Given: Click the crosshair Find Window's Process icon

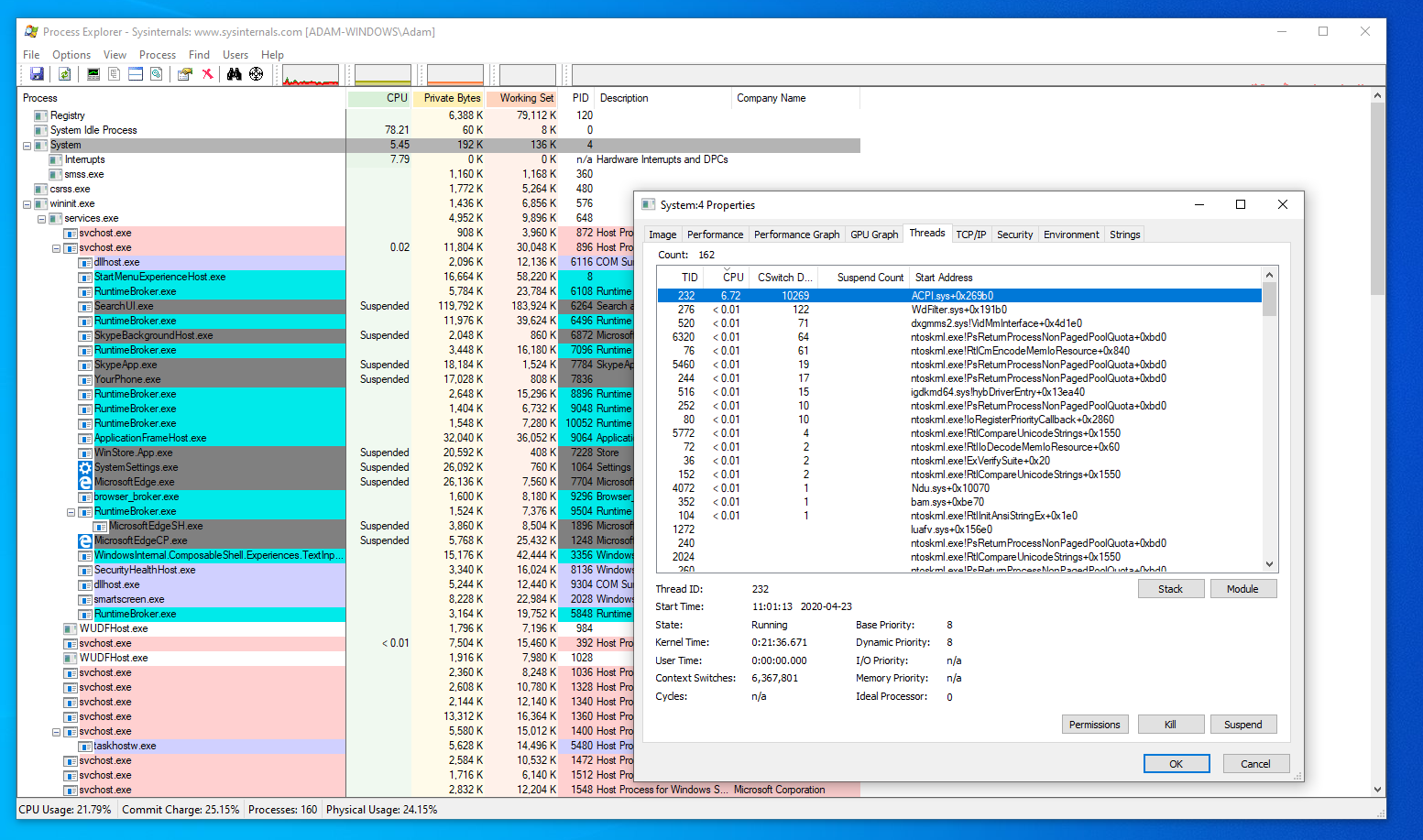Looking at the screenshot, I should coord(257,74).
